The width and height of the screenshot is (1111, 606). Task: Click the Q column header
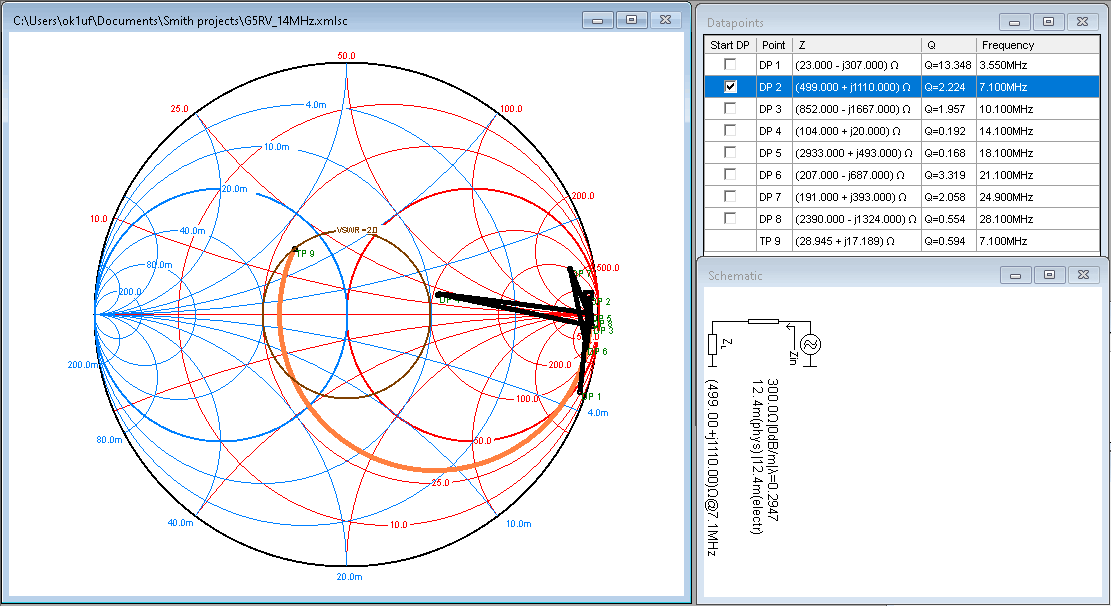click(930, 45)
